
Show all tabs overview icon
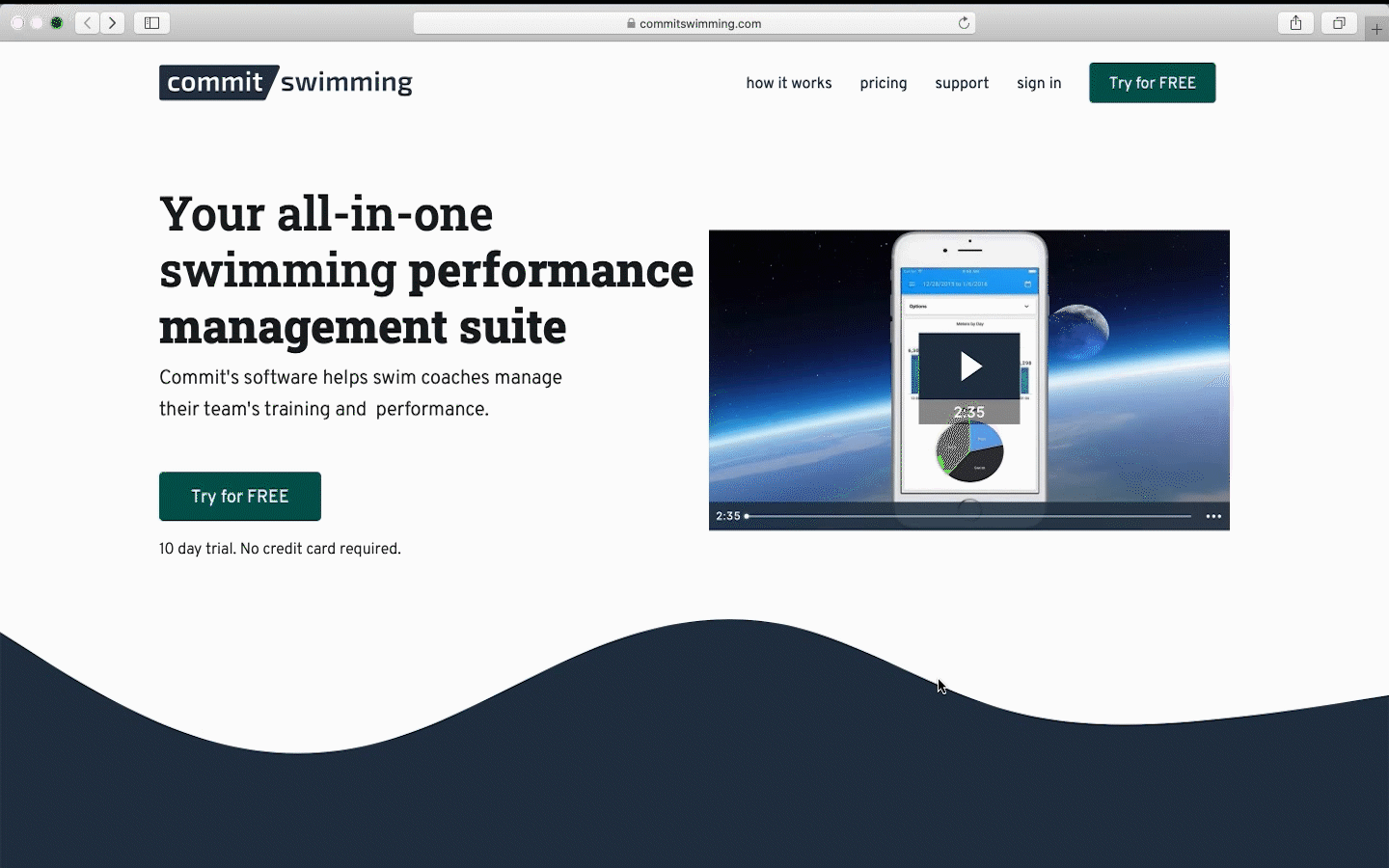pyautogui.click(x=1339, y=22)
